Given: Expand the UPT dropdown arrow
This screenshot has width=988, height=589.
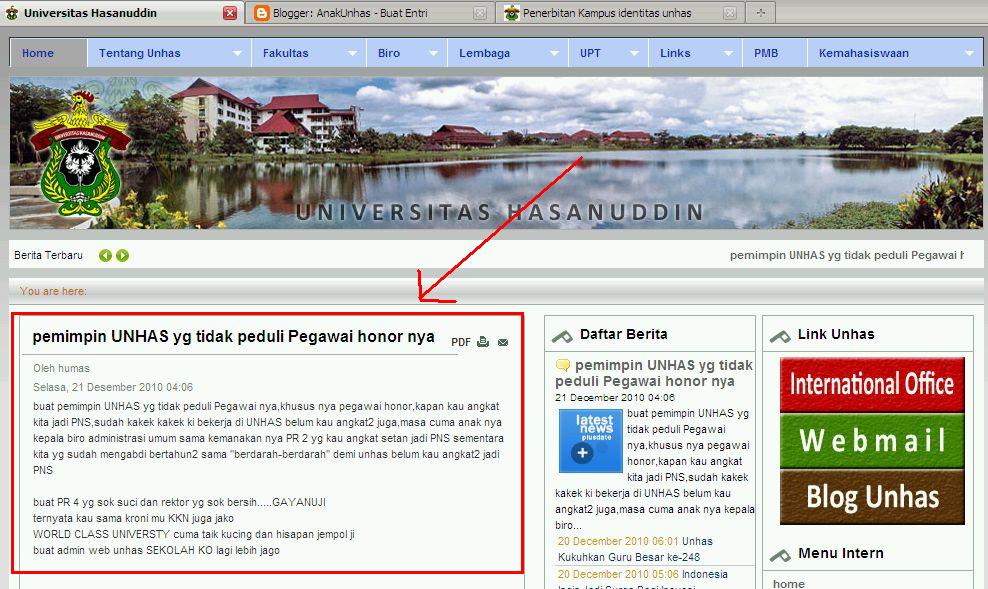Looking at the screenshot, I should 635,54.
